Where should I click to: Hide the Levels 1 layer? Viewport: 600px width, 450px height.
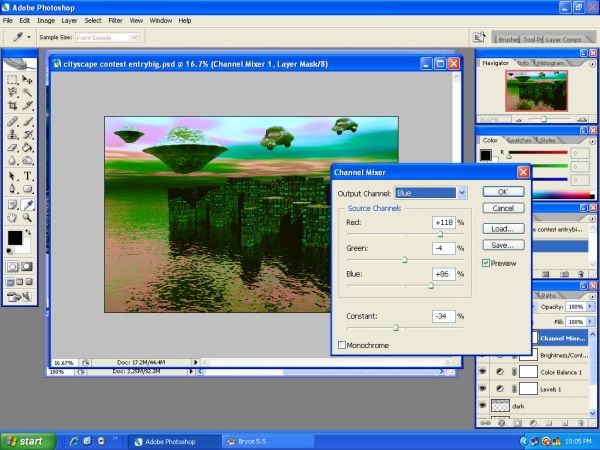pos(483,389)
